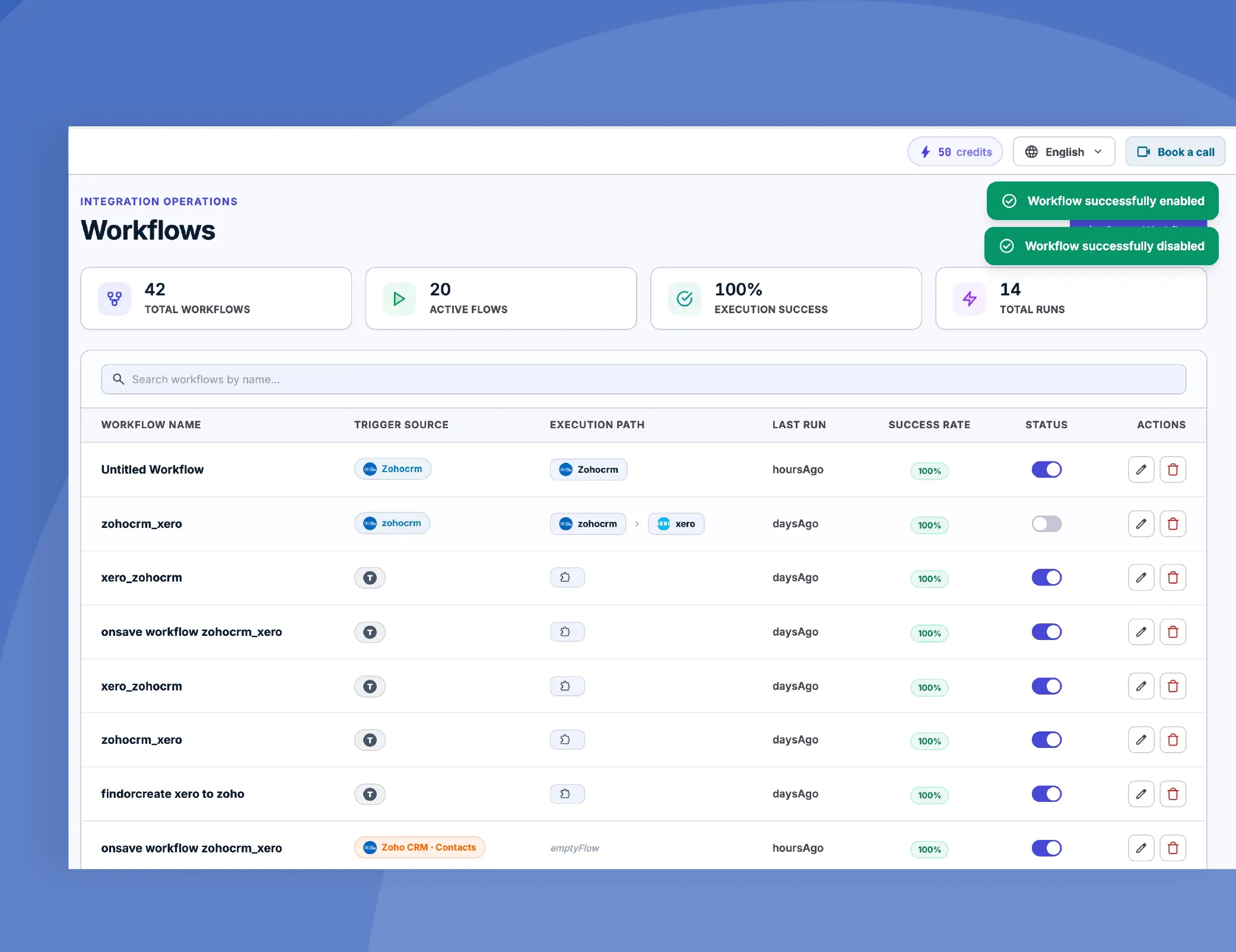Click the lightning bolt beside 50 credits
Screen dimensions: 1236x952
coord(925,152)
